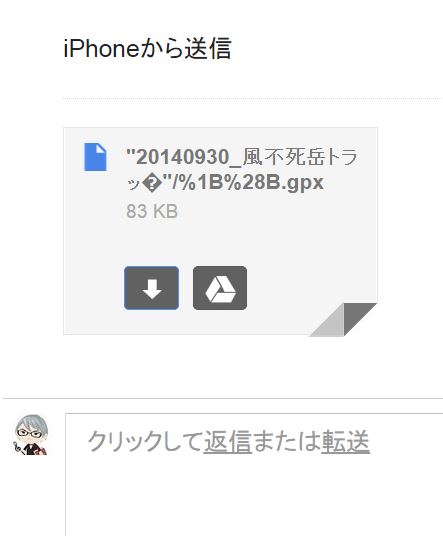Click the または text in reply box
443x536 pixels.
(286, 441)
